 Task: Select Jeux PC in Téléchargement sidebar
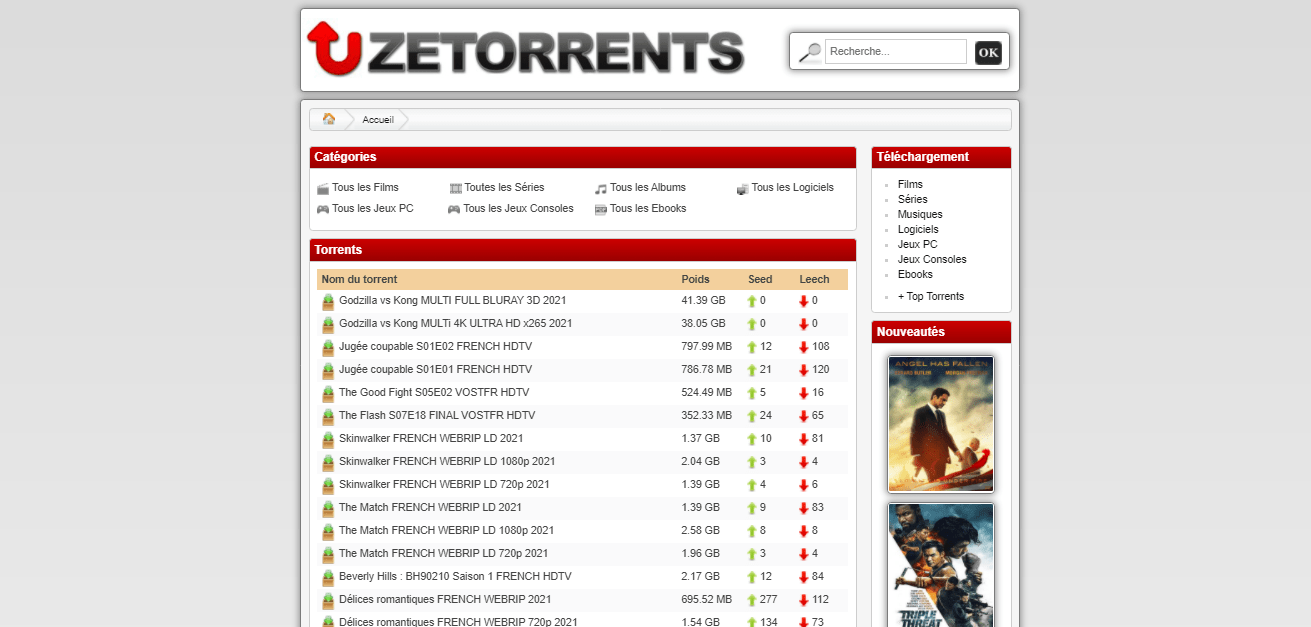tap(917, 244)
